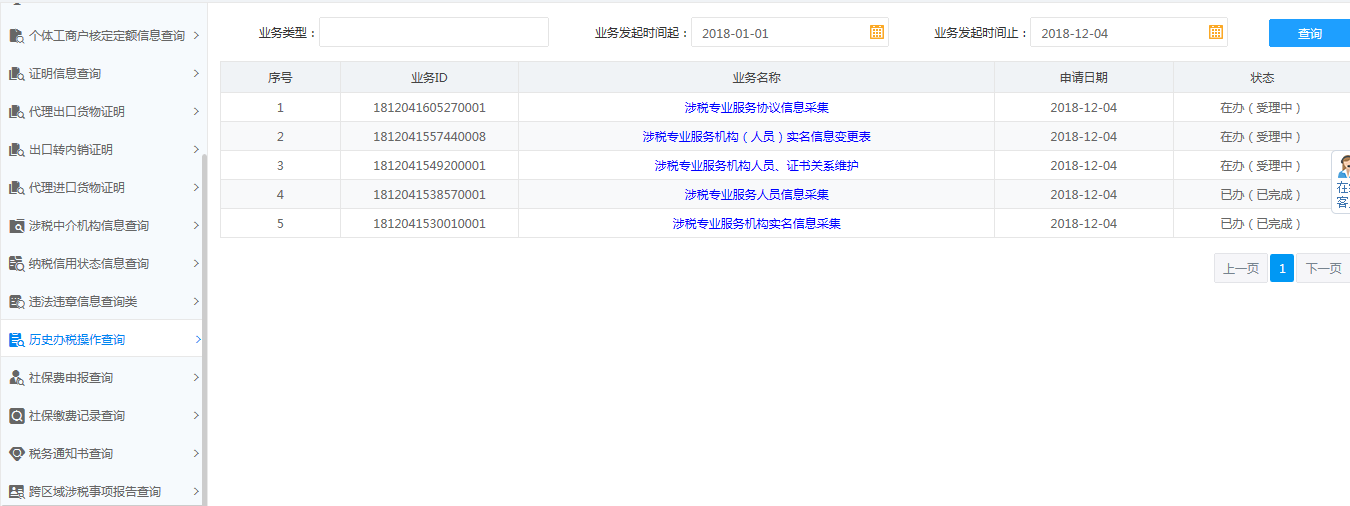Open 跨区域涉税事项报告查询 menu item
1350x506 pixels.
pyautogui.click(x=94, y=492)
